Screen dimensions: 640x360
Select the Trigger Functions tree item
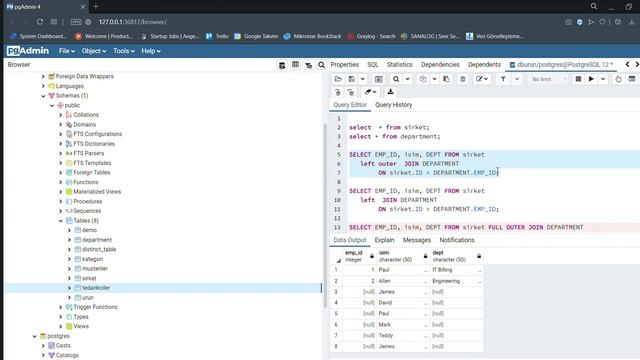click(x=95, y=307)
